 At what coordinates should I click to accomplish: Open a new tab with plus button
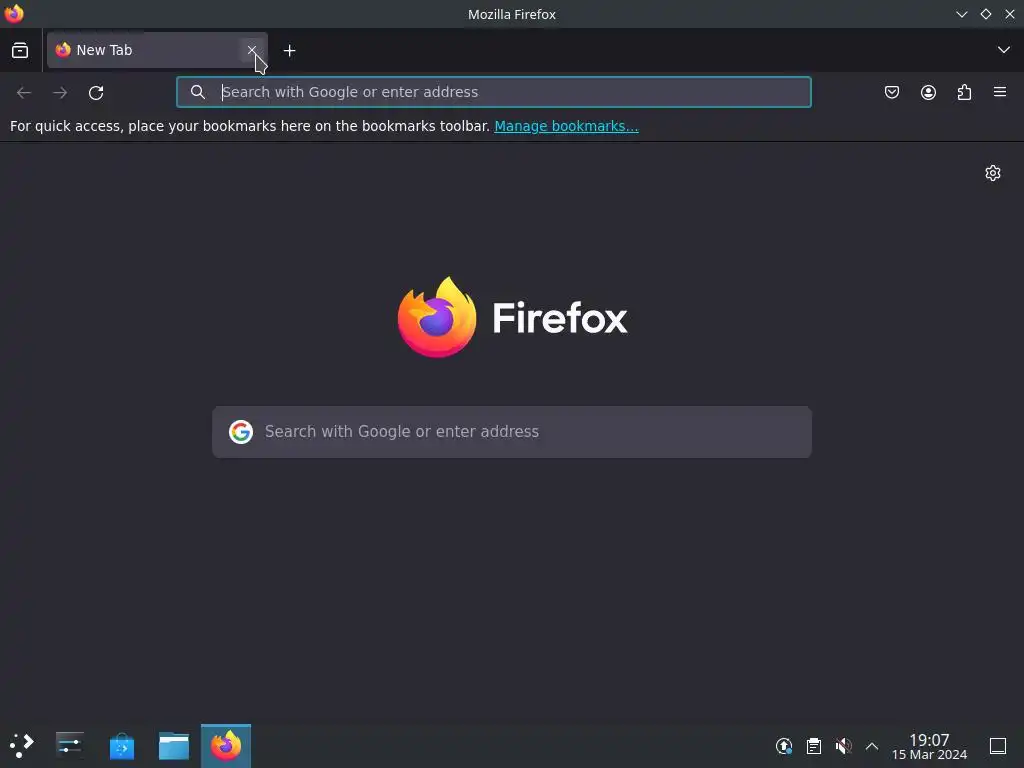pos(289,50)
